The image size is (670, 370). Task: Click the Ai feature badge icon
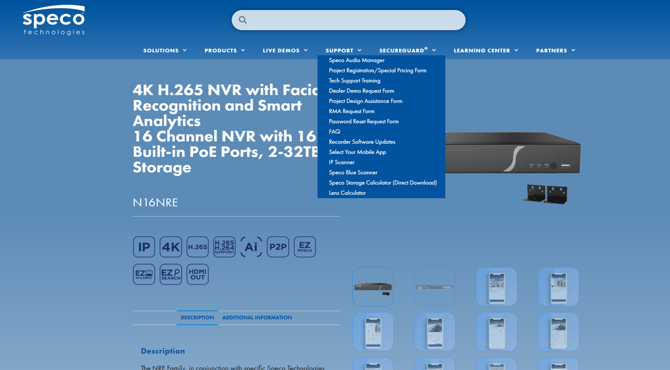[251, 247]
